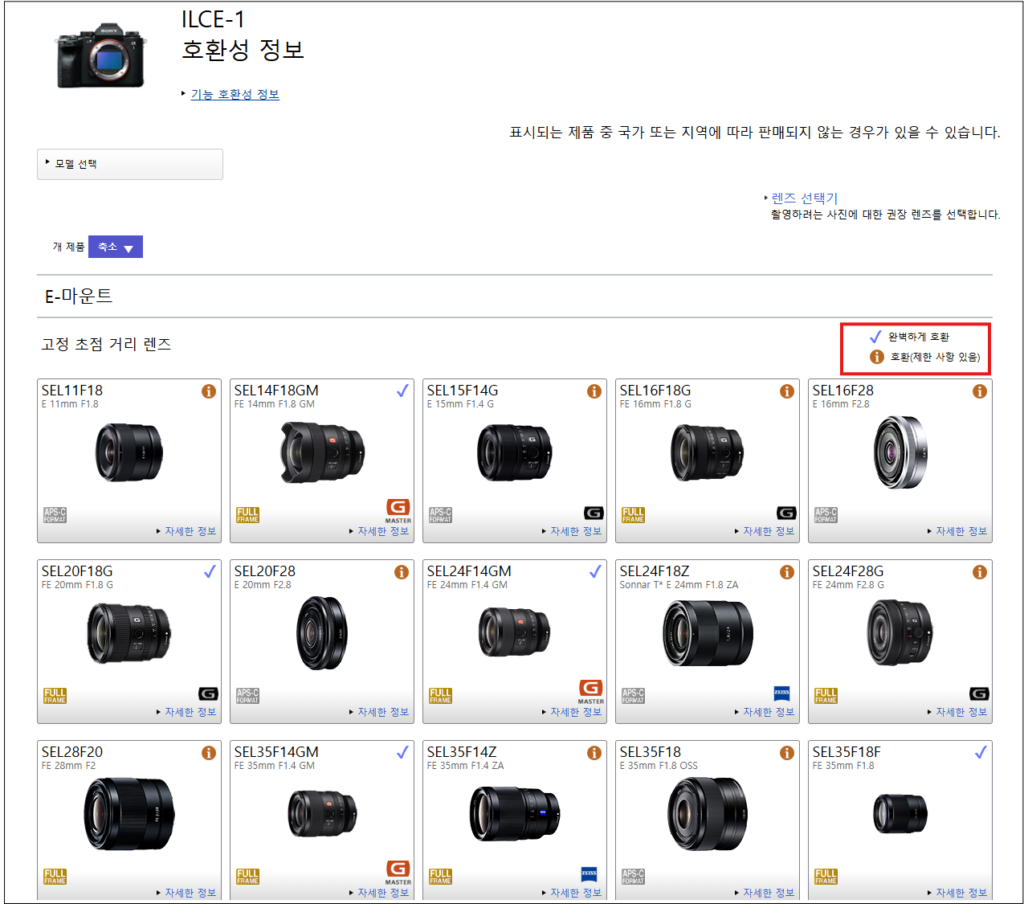
Task: Click the info icon on SEL35F18 card
Action: coord(787,753)
